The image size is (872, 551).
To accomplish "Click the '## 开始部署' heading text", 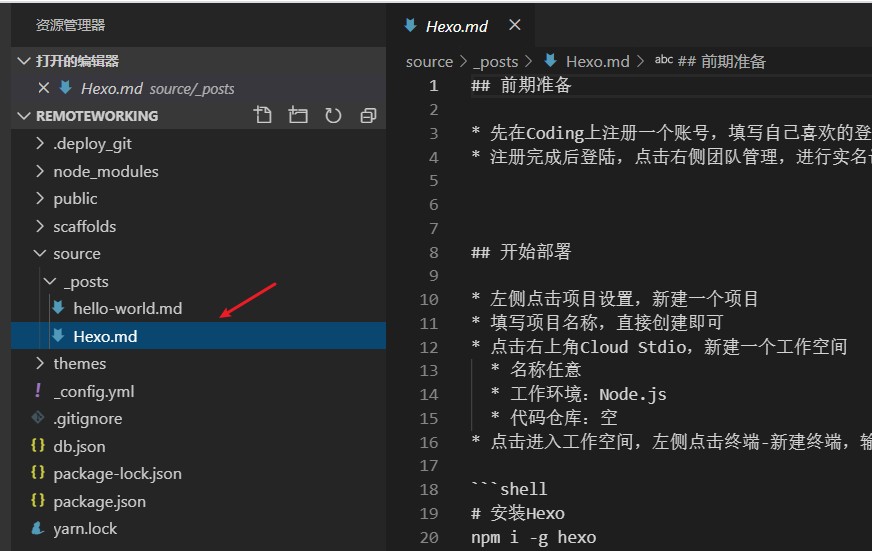I will click(521, 252).
